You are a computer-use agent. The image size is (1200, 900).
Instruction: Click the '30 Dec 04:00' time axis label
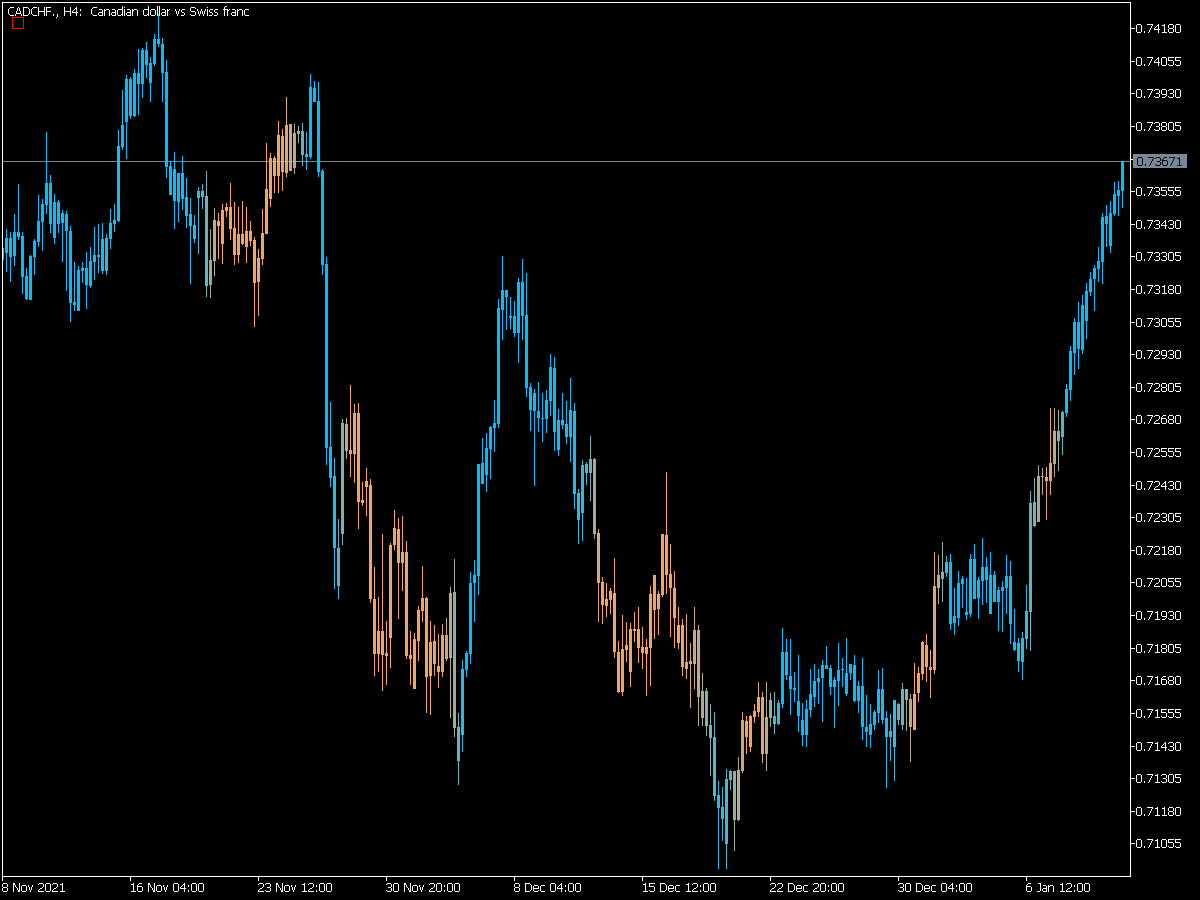[x=935, y=888]
